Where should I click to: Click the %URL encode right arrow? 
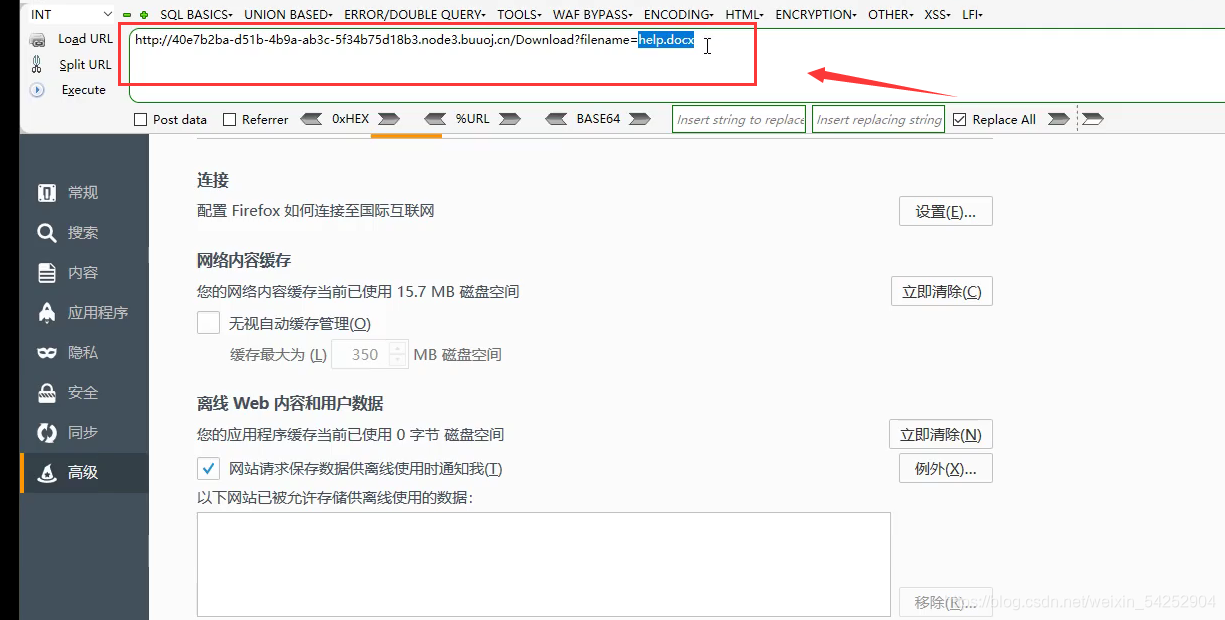click(x=510, y=119)
